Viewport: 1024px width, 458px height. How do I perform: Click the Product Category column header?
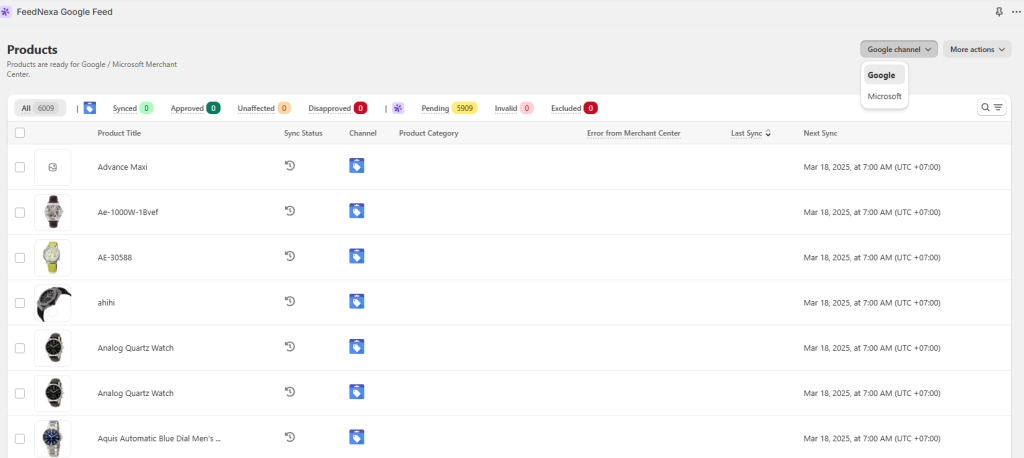click(x=428, y=133)
